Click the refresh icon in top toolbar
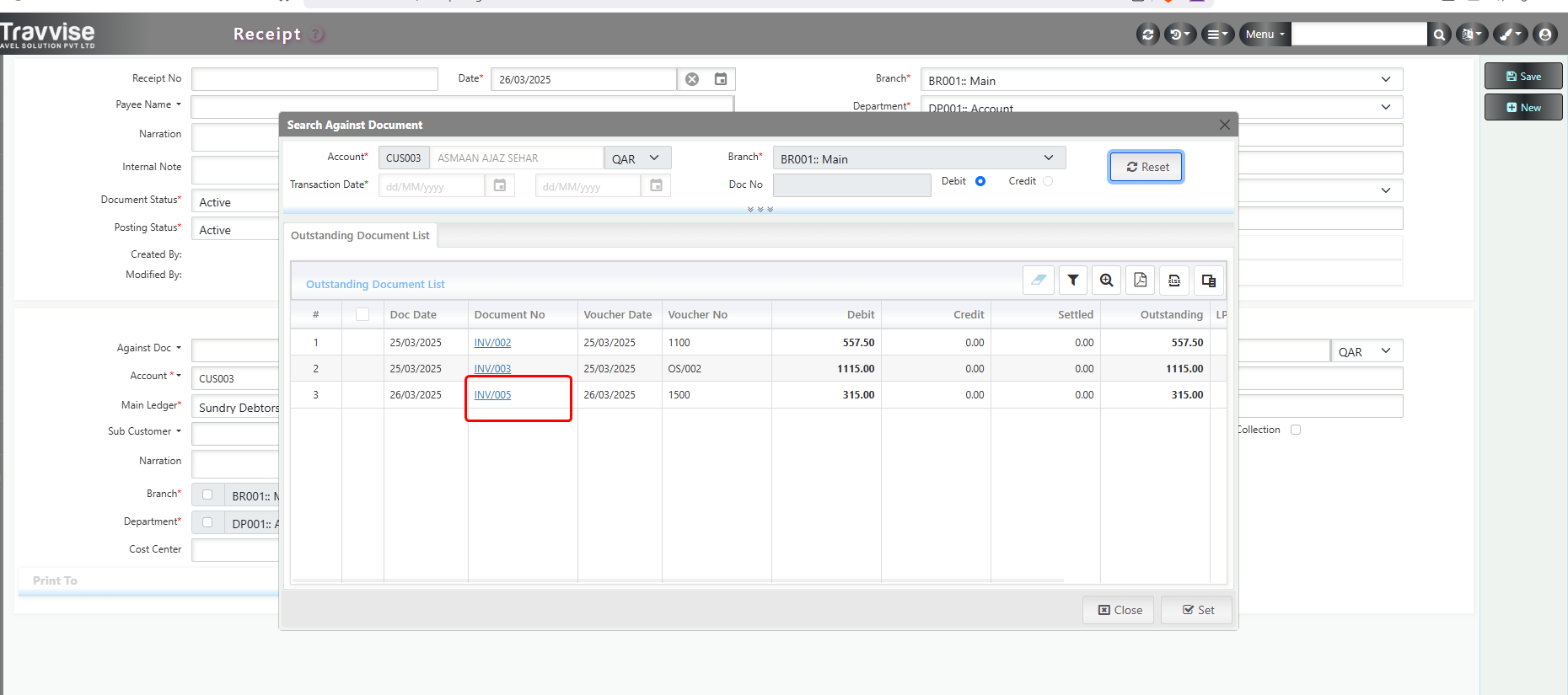Viewport: 1568px width, 695px height. coord(1147,35)
